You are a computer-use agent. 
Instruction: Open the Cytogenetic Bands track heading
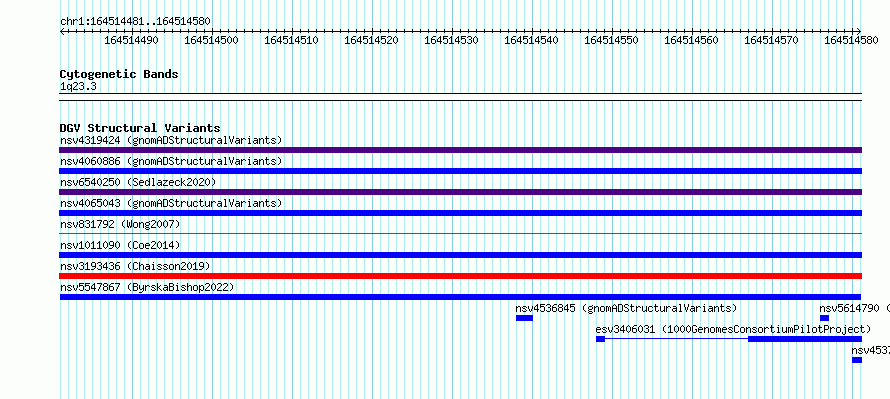119,74
